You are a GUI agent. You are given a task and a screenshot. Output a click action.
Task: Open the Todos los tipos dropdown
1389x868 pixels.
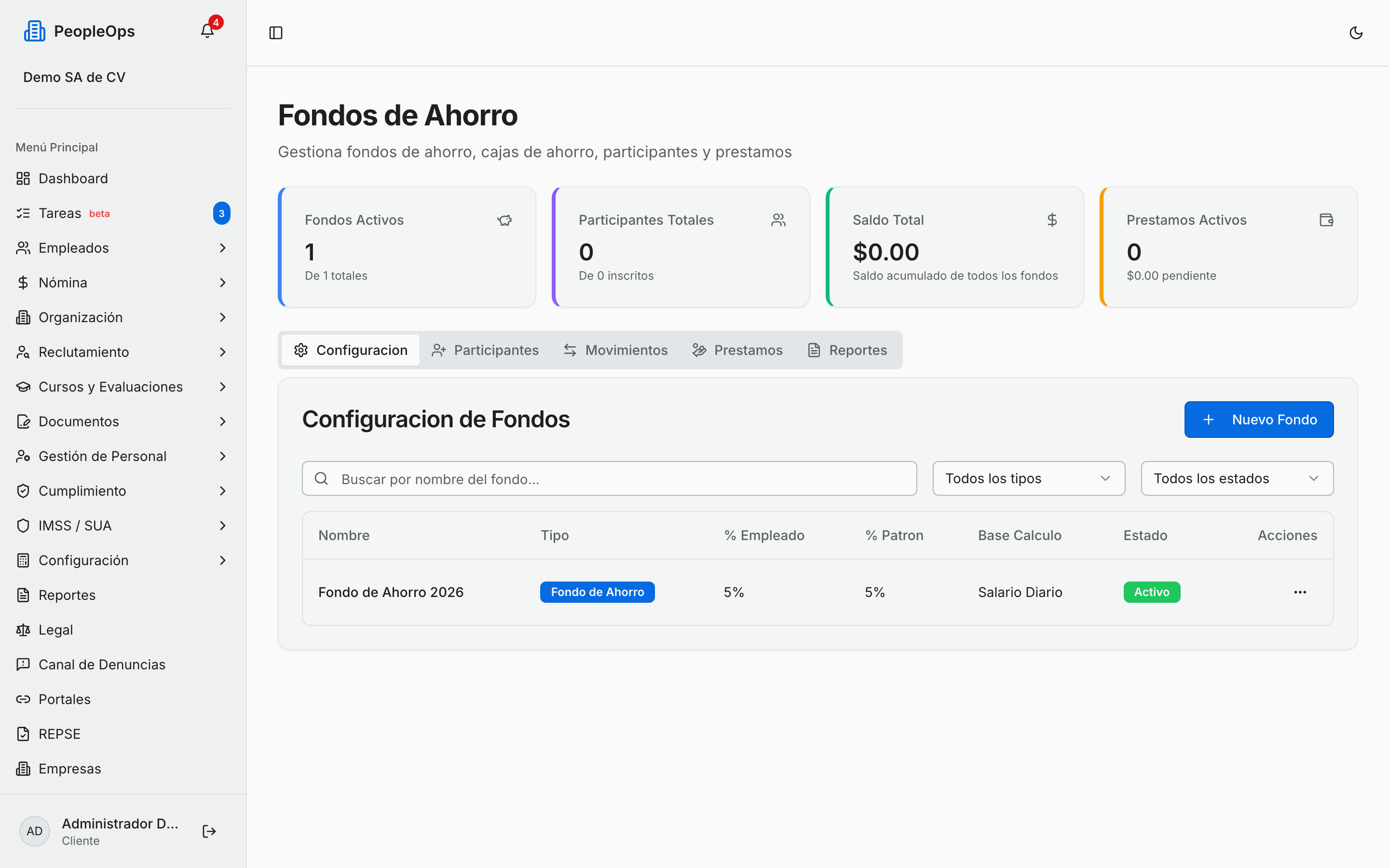pos(1029,478)
